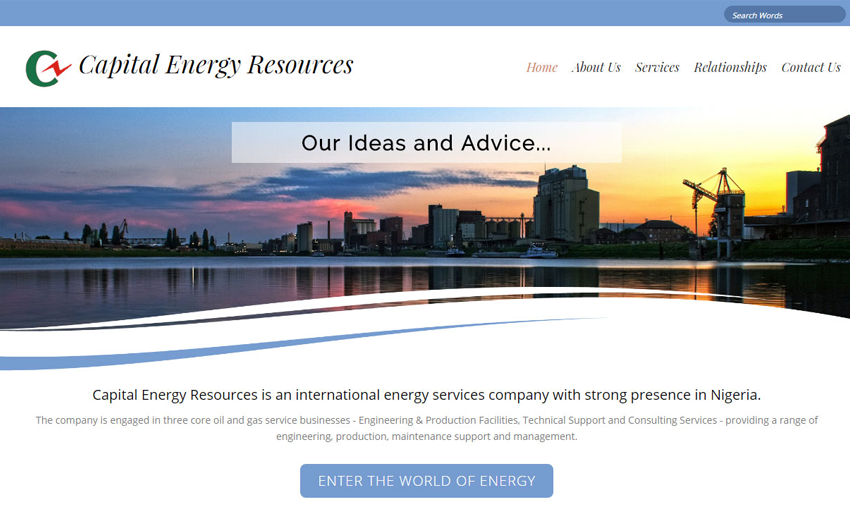The height and width of the screenshot is (514, 850).
Task: Click the water reflection in the banner image
Action: [x=300, y=285]
